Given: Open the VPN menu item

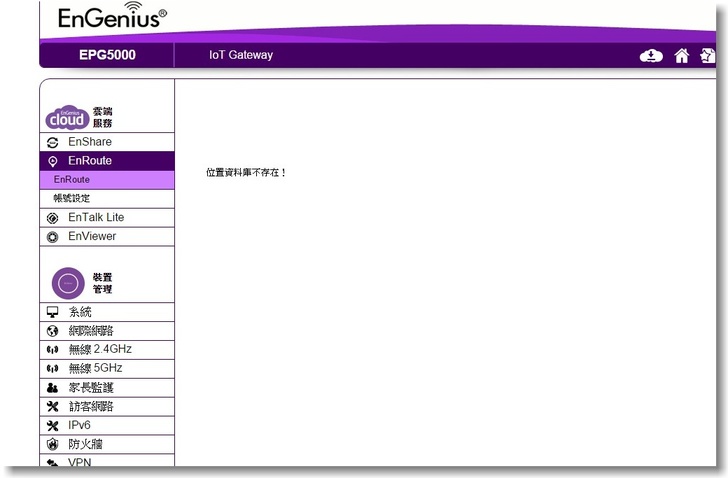Looking at the screenshot, I should click(x=107, y=461).
